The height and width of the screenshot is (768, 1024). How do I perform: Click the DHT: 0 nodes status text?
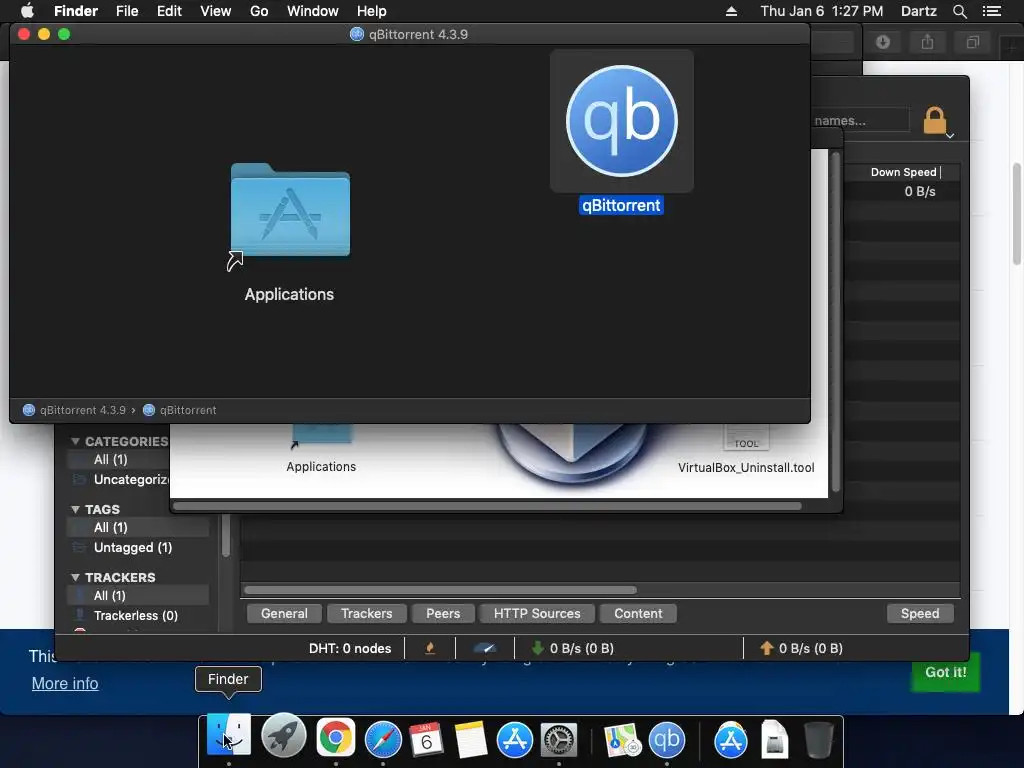350,648
